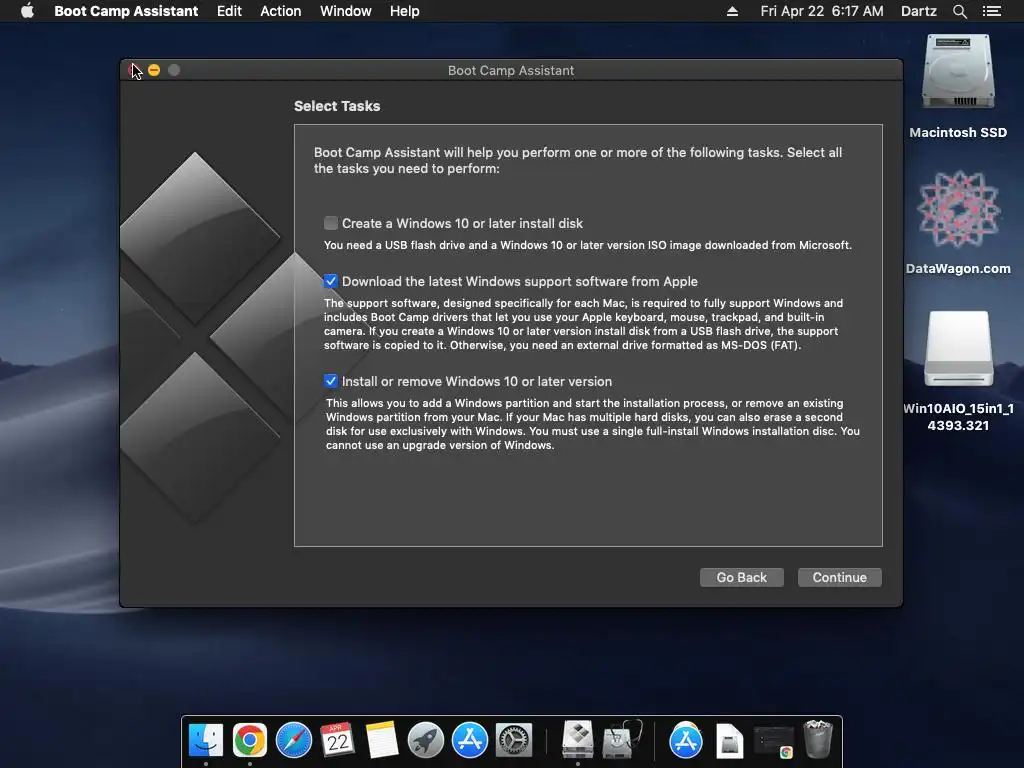This screenshot has height=768, width=1024.
Task: Click the eject icon in menu bar
Action: pyautogui.click(x=732, y=11)
